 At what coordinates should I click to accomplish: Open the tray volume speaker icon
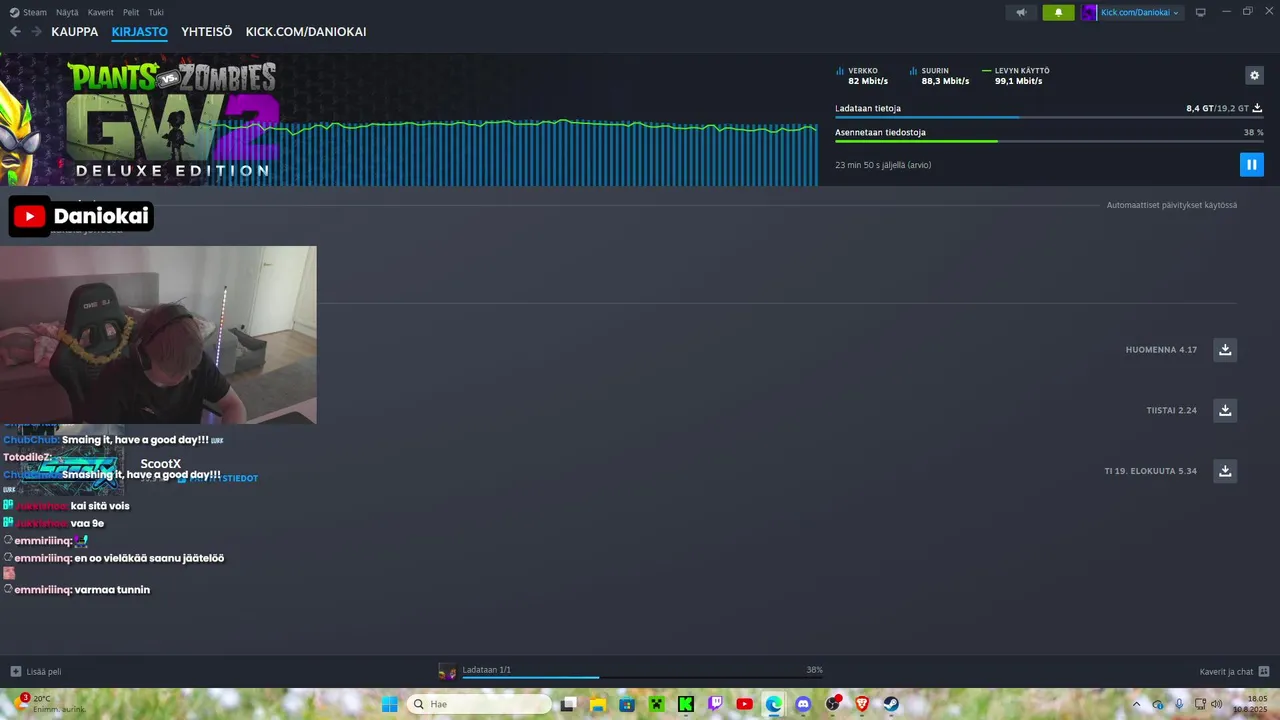click(1217, 704)
